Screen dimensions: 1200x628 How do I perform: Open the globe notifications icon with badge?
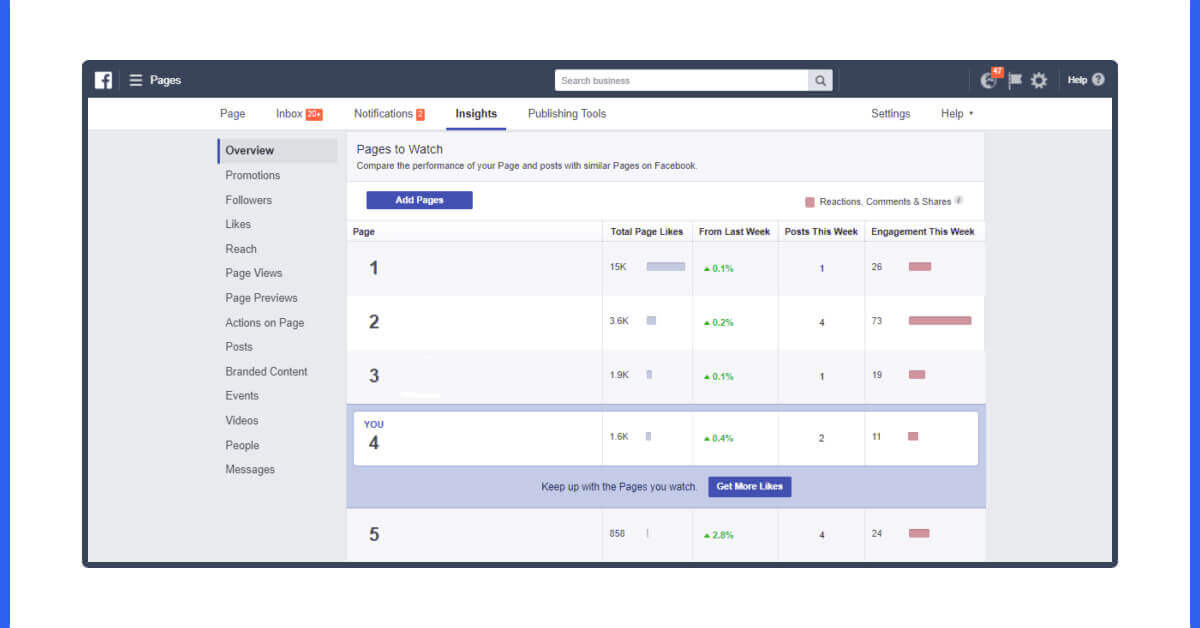tap(990, 80)
